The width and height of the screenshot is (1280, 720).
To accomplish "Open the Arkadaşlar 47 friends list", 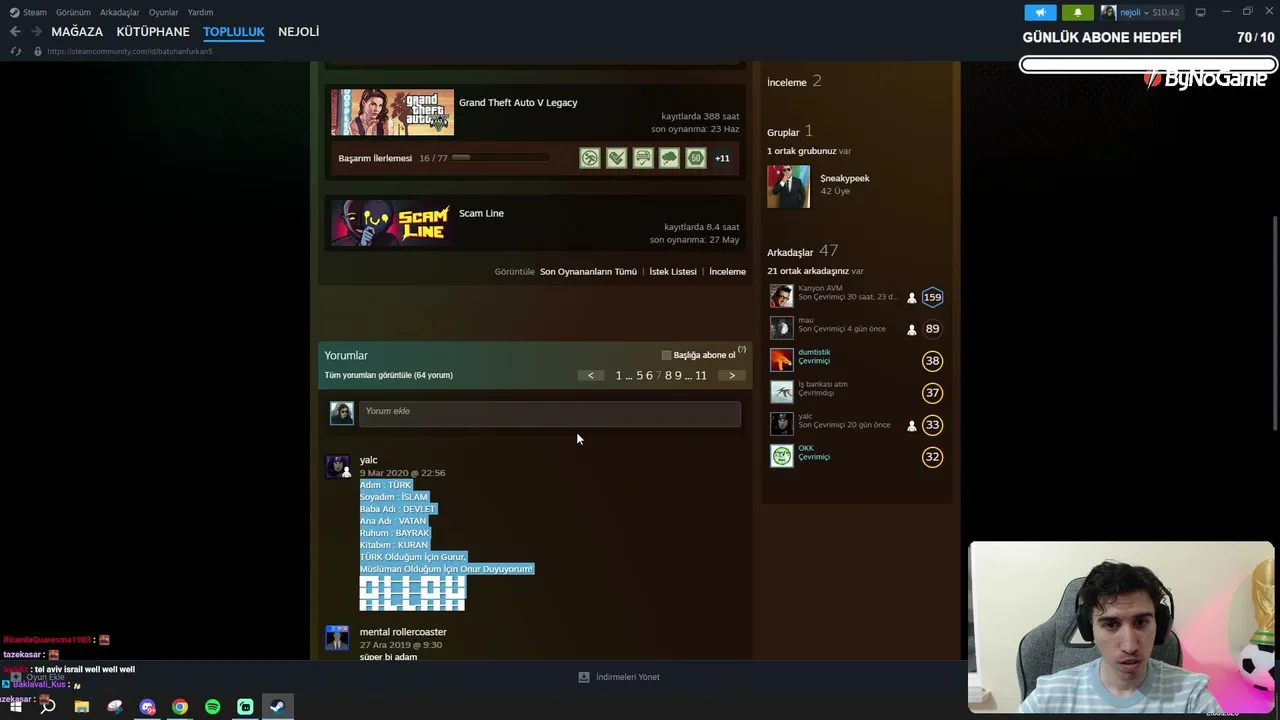I will (802, 251).
